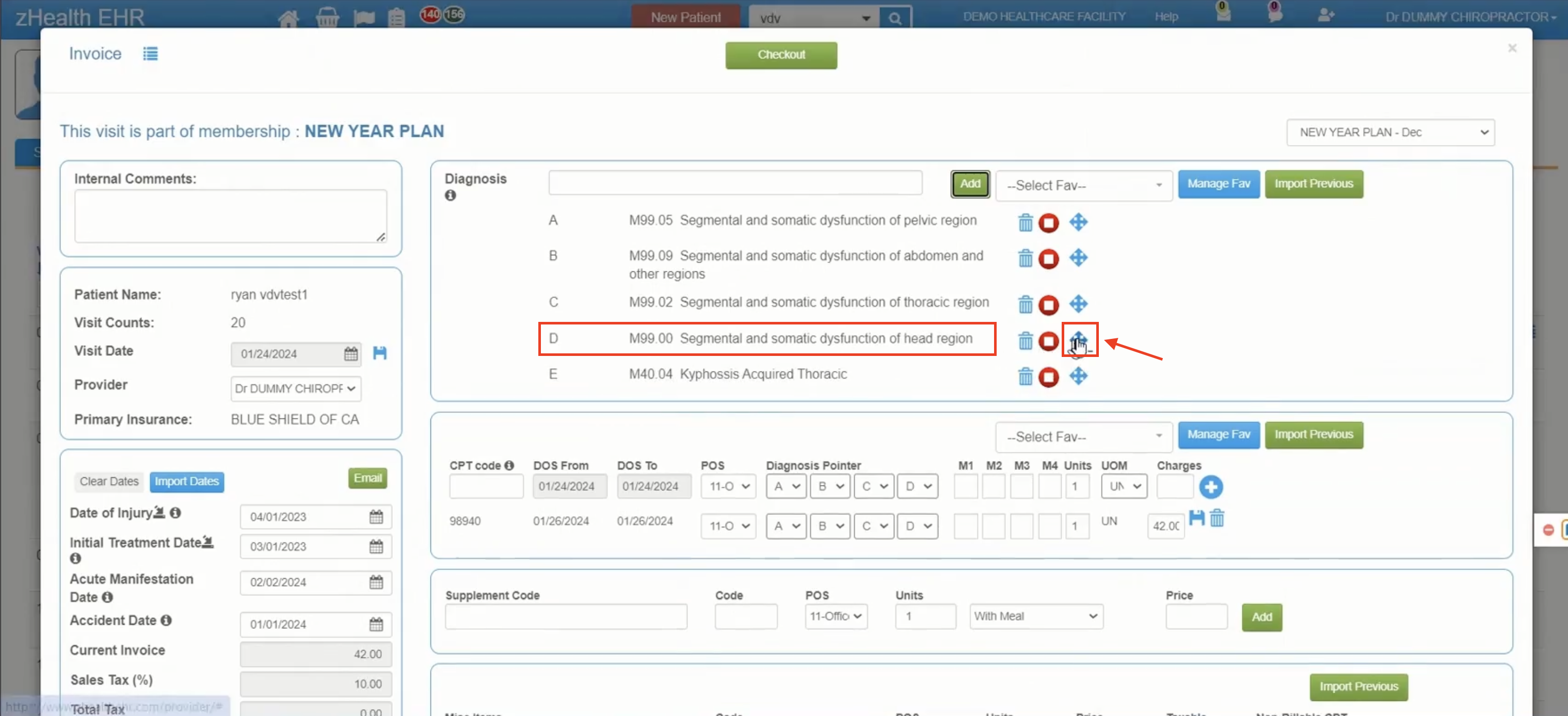Click red stop icon for diagnosis D
This screenshot has width=1568, height=716.
[1048, 340]
